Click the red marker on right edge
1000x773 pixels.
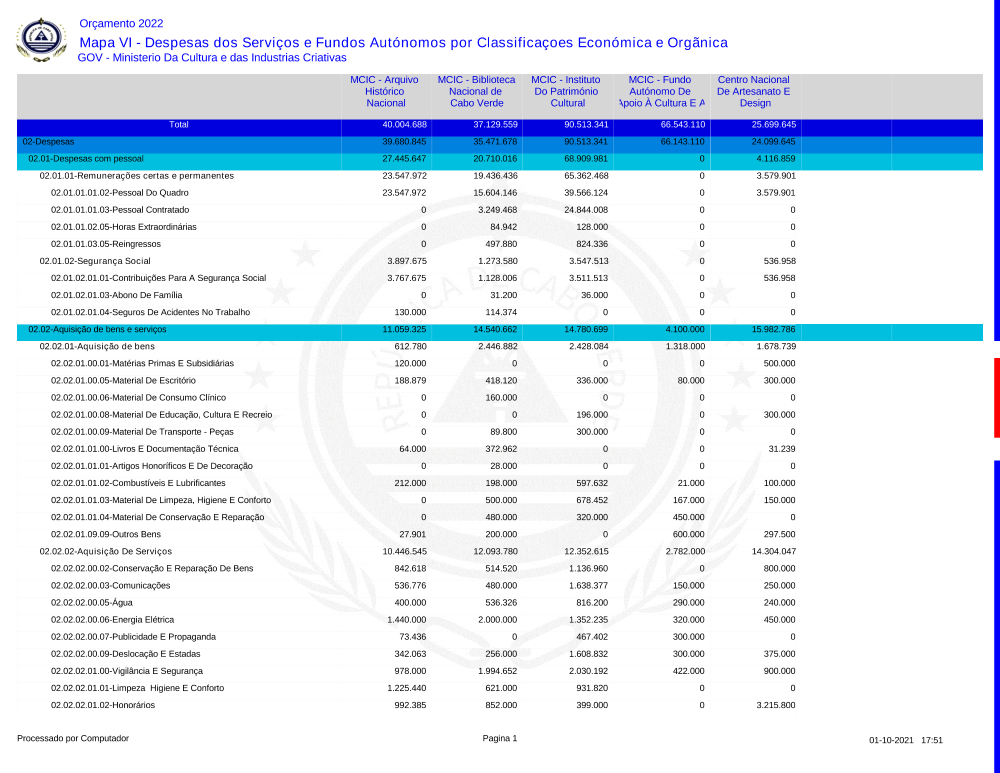tap(996, 397)
